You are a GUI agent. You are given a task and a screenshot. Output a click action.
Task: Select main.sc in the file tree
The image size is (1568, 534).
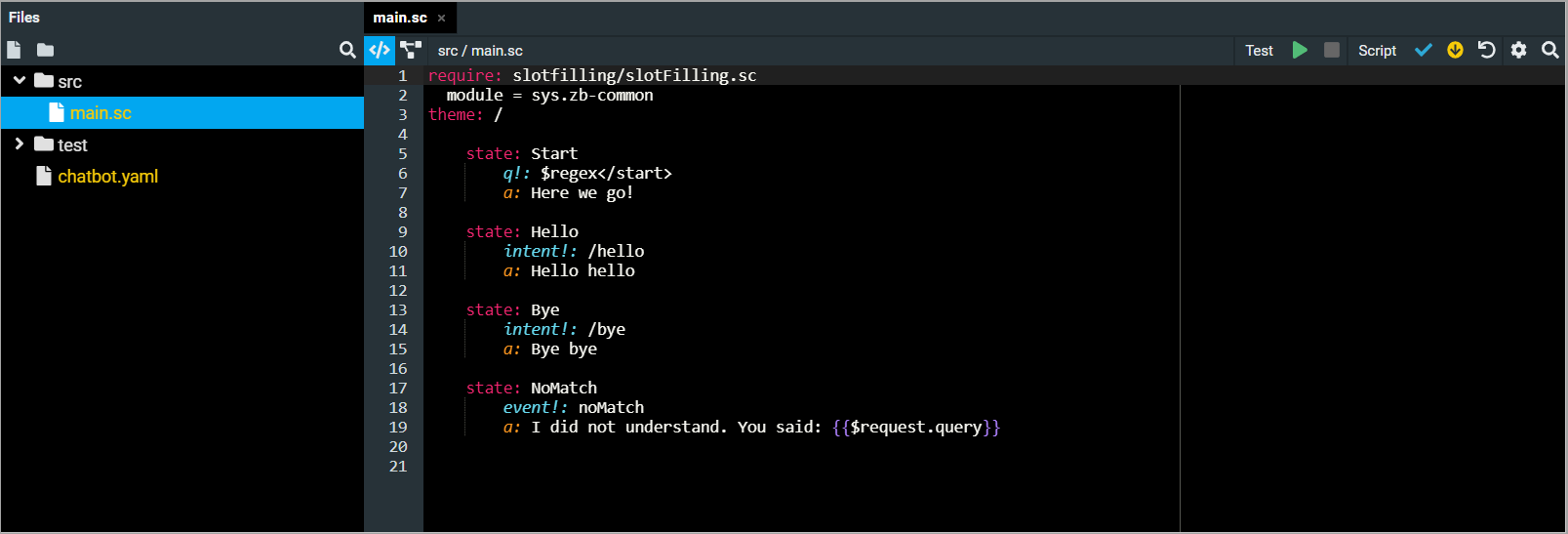click(x=101, y=113)
